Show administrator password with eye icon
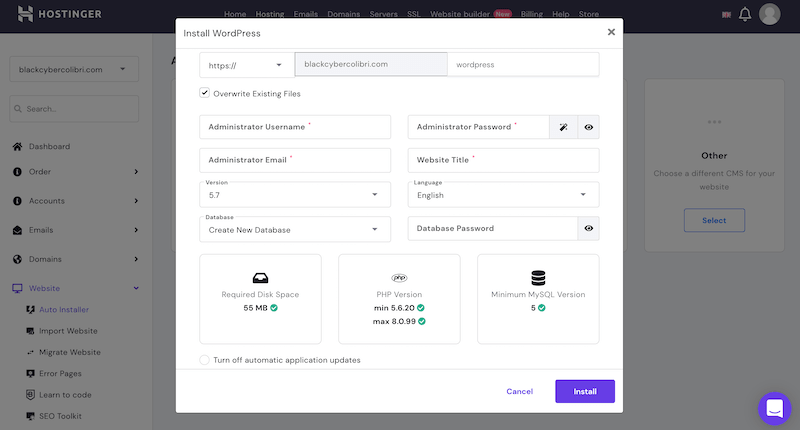The height and width of the screenshot is (430, 800). (588, 127)
